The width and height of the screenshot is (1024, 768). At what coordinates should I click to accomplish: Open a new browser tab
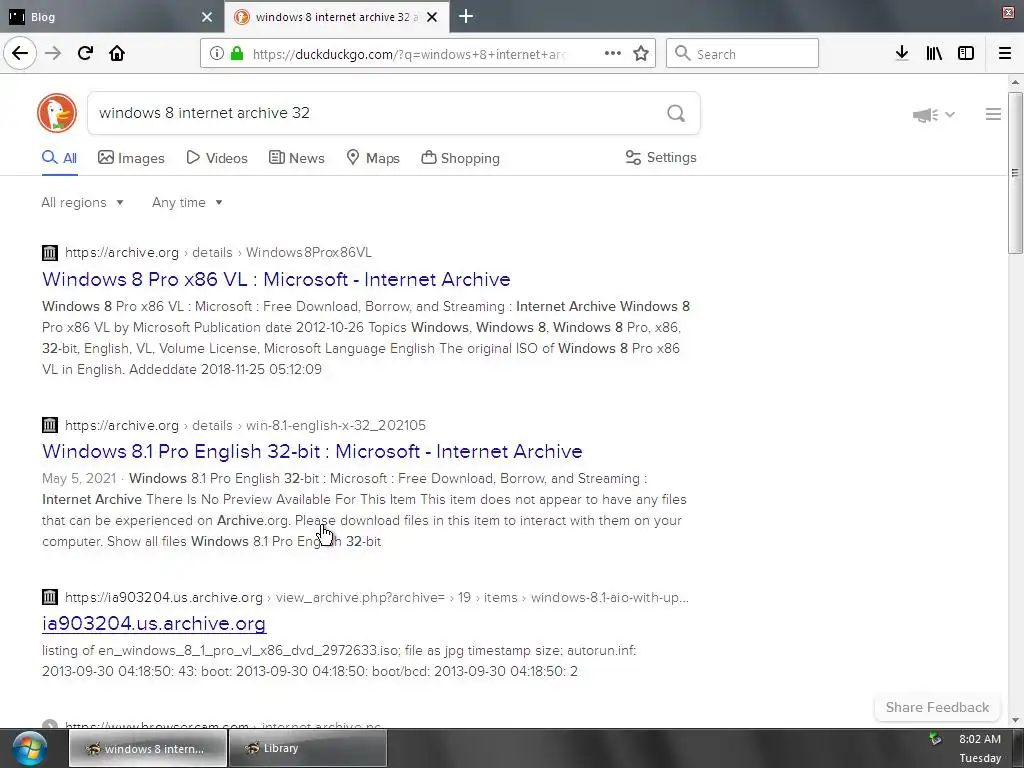[466, 16]
